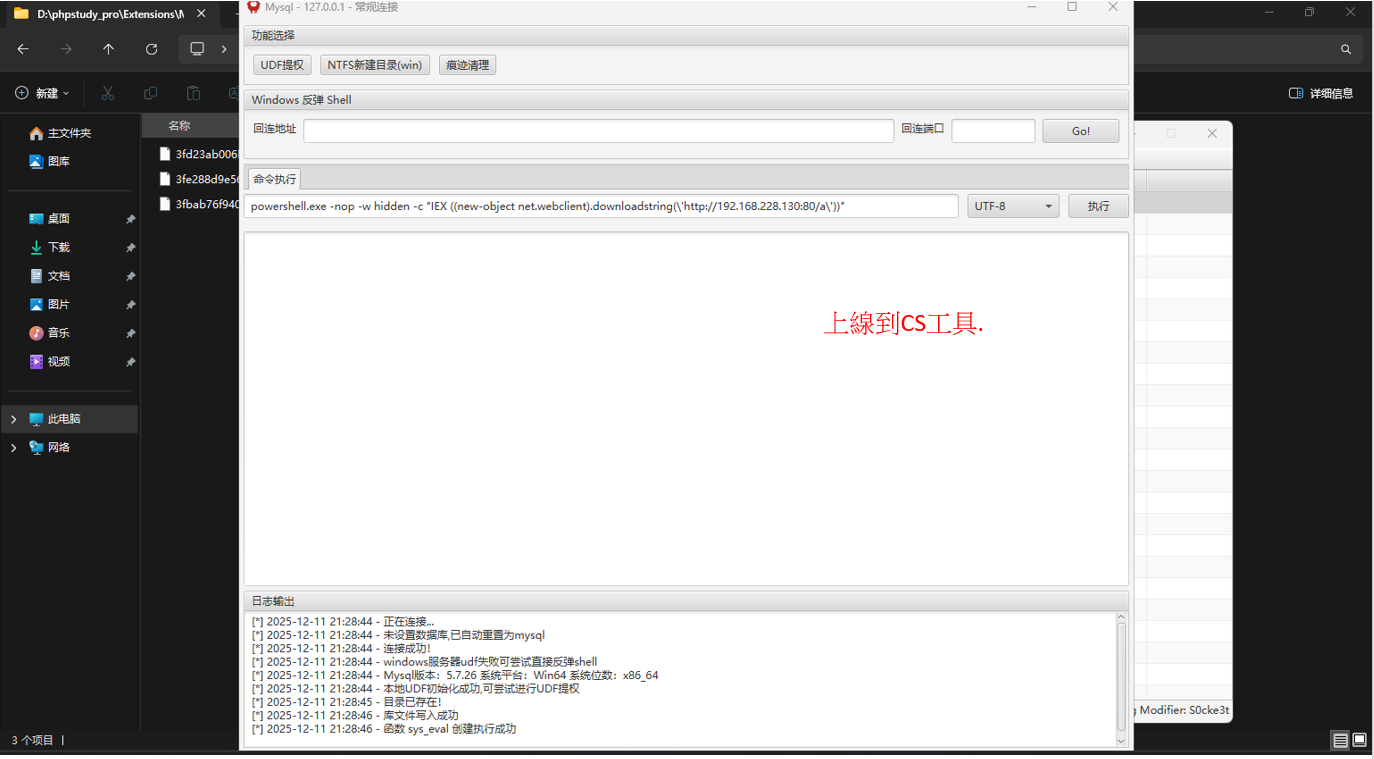Focus the 回连端口 input field

[x=993, y=131]
